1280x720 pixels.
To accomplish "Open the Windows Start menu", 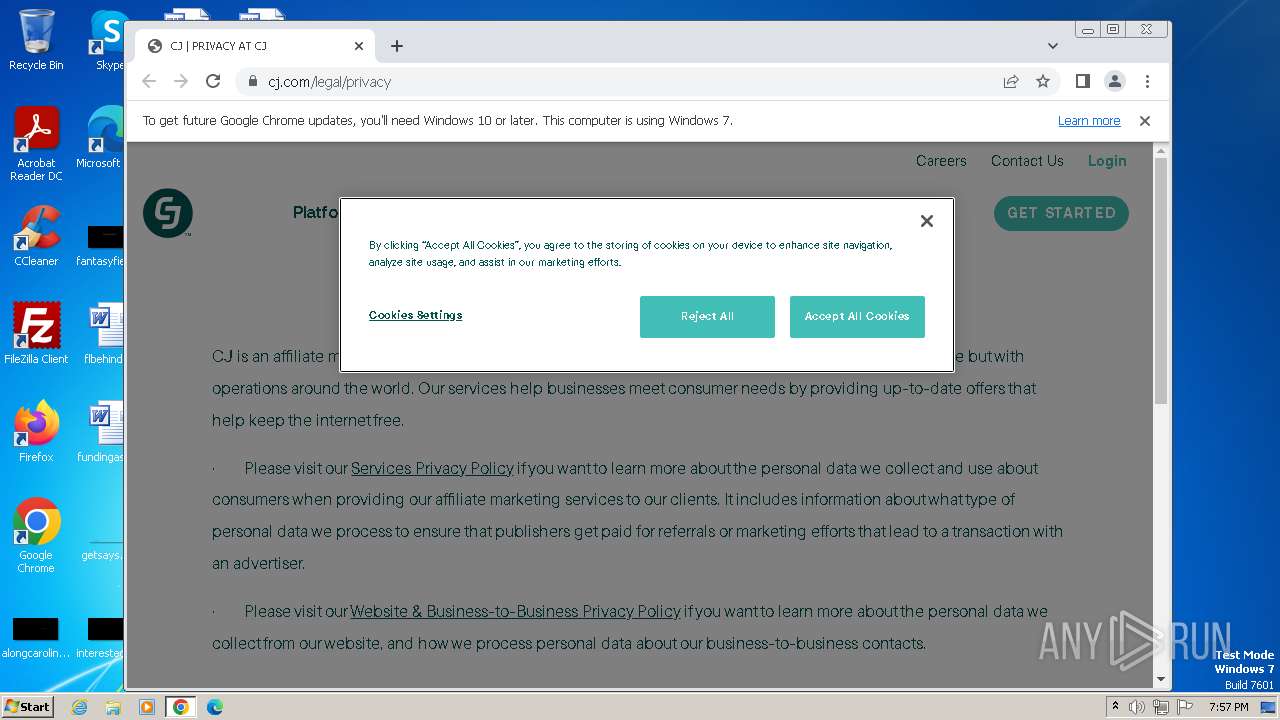I will (27, 707).
